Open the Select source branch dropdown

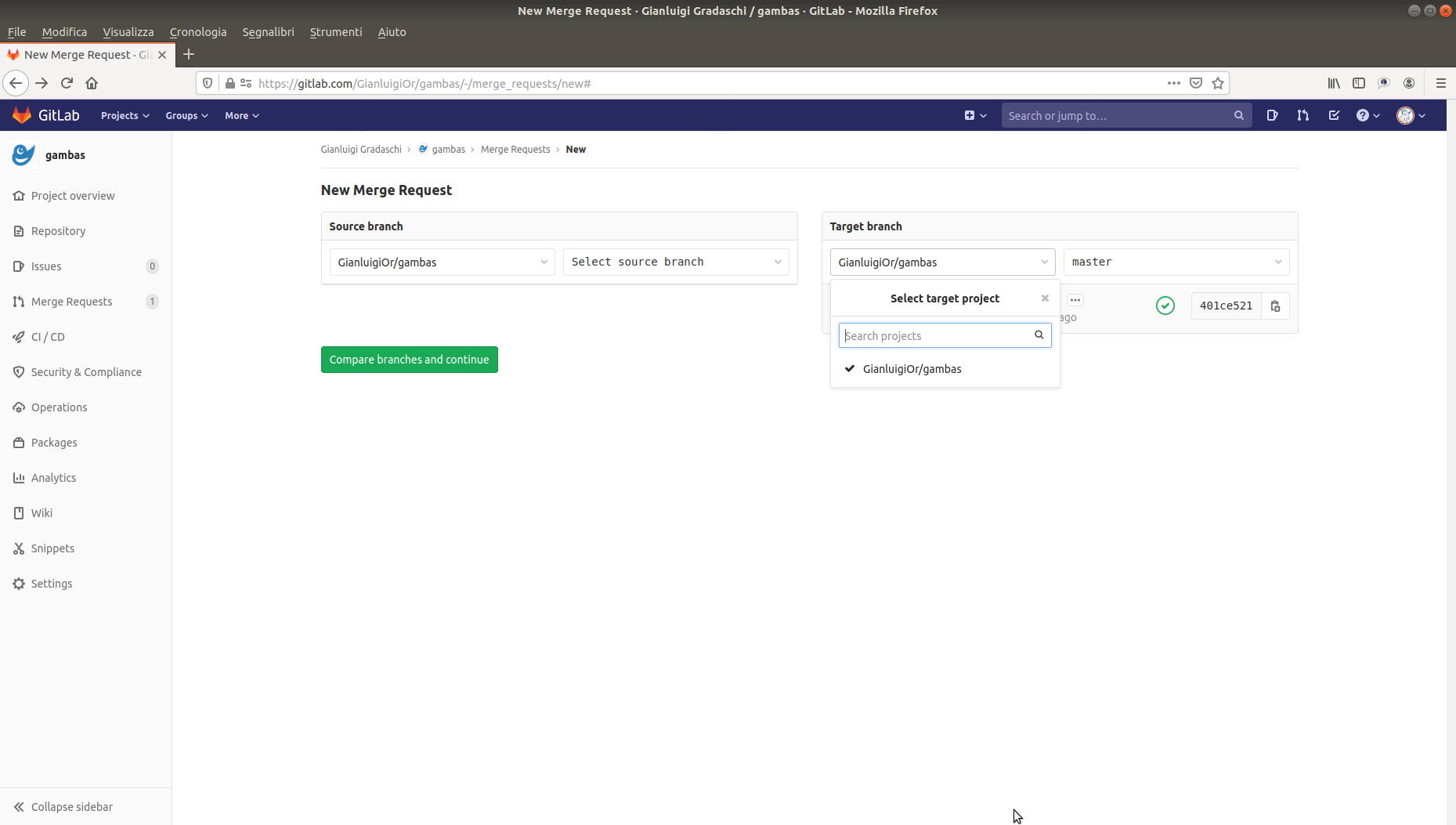pos(676,262)
